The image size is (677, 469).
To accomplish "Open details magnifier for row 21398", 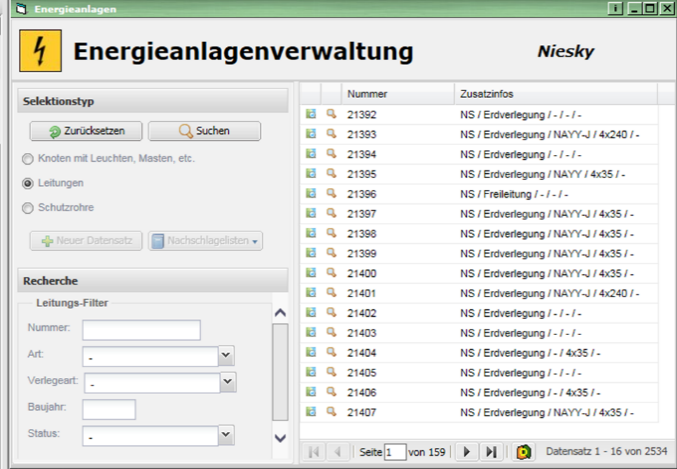I will click(x=331, y=233).
